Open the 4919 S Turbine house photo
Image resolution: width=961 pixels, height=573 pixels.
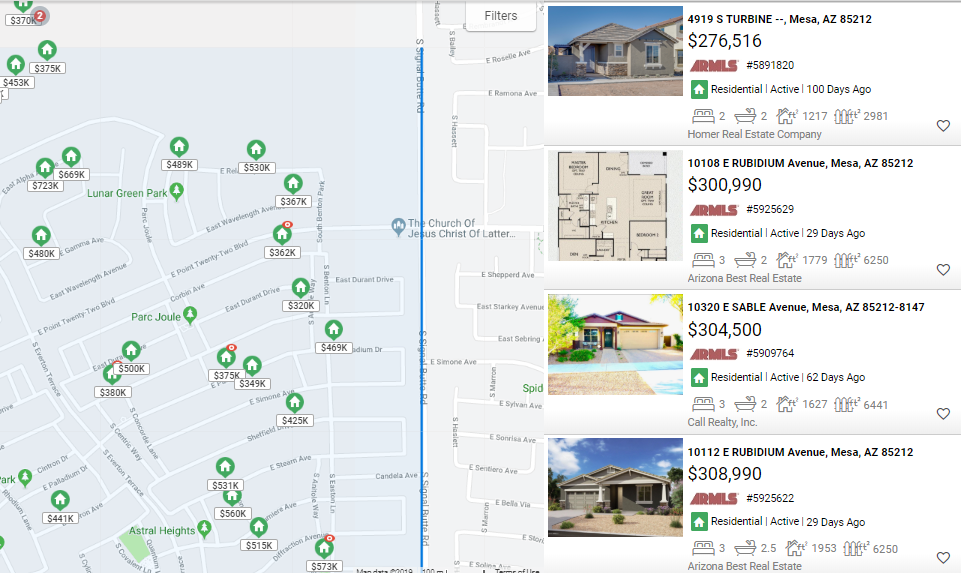[x=615, y=51]
